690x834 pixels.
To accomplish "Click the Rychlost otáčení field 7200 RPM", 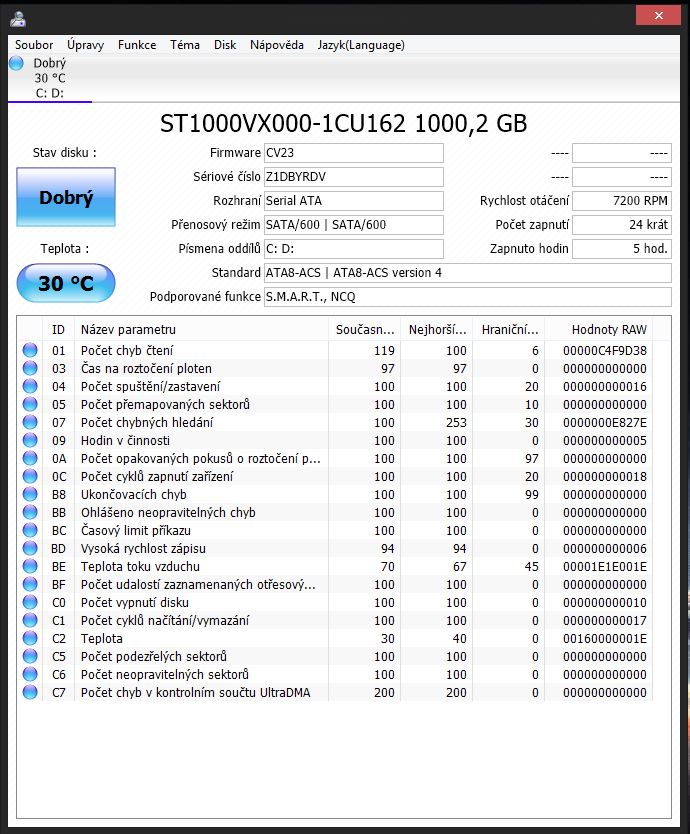I will 622,201.
